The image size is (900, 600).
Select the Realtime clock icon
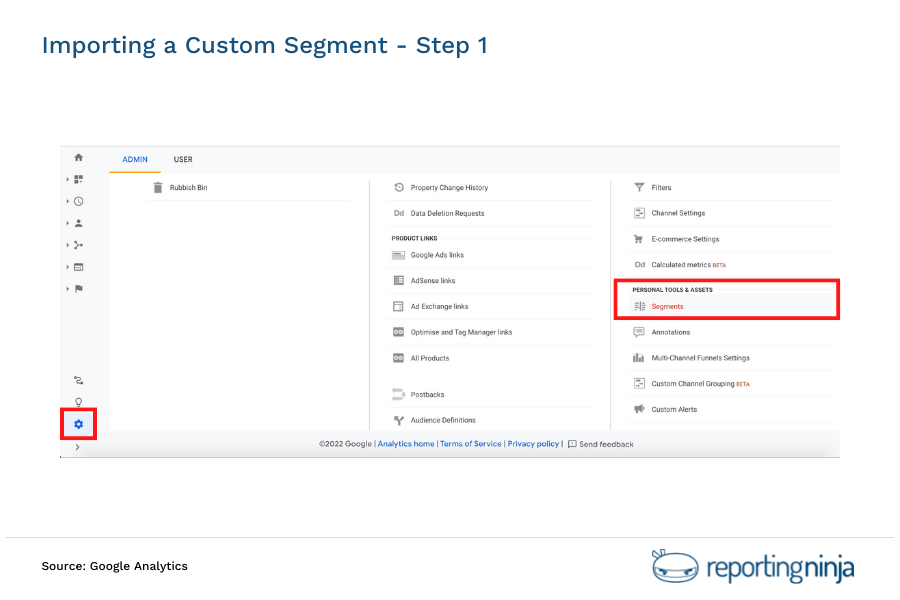[x=78, y=201]
